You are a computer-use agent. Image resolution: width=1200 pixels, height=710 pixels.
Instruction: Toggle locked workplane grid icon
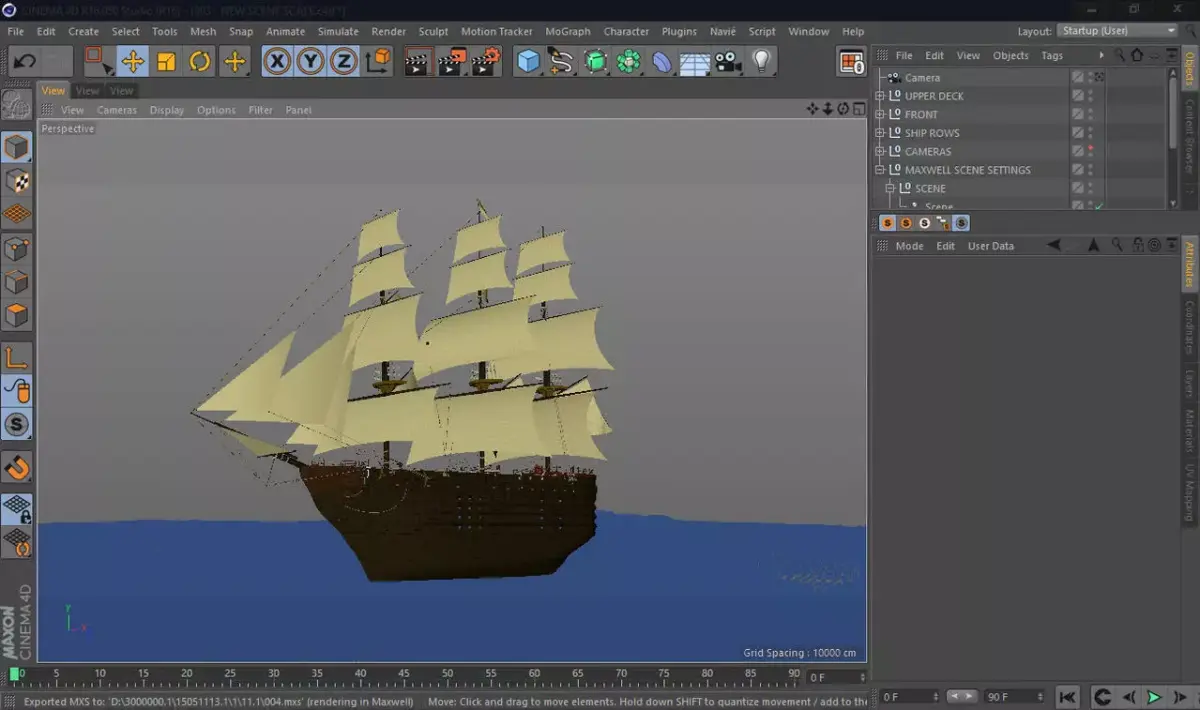click(x=16, y=509)
